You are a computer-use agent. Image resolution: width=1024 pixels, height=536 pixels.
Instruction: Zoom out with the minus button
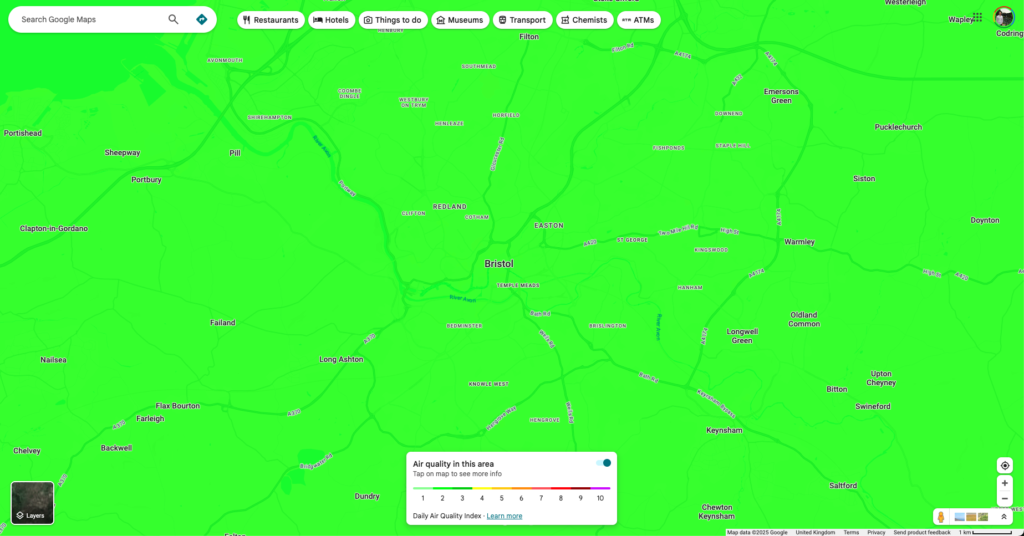1005,499
